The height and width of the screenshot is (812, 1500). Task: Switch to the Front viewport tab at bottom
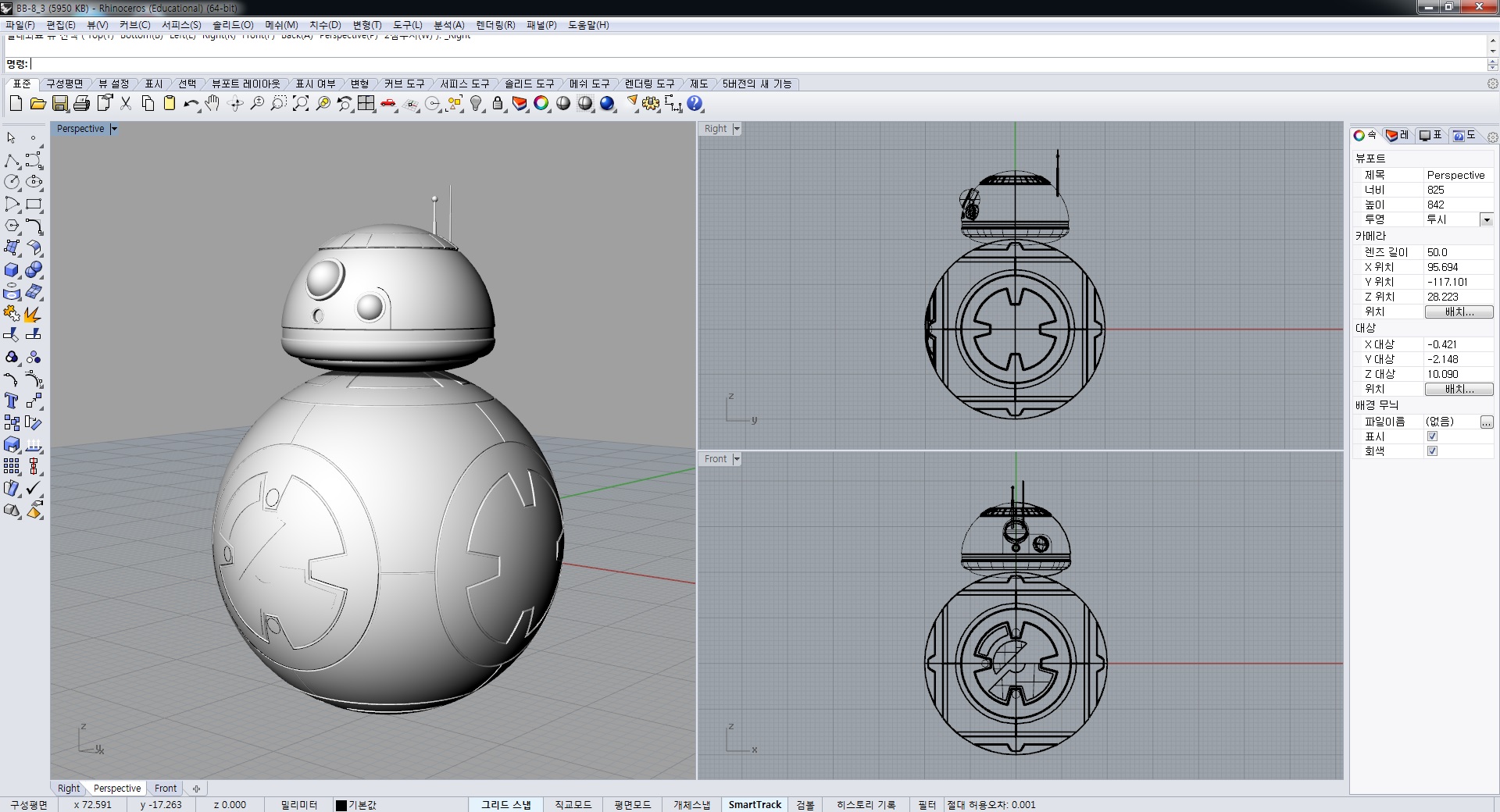click(166, 789)
